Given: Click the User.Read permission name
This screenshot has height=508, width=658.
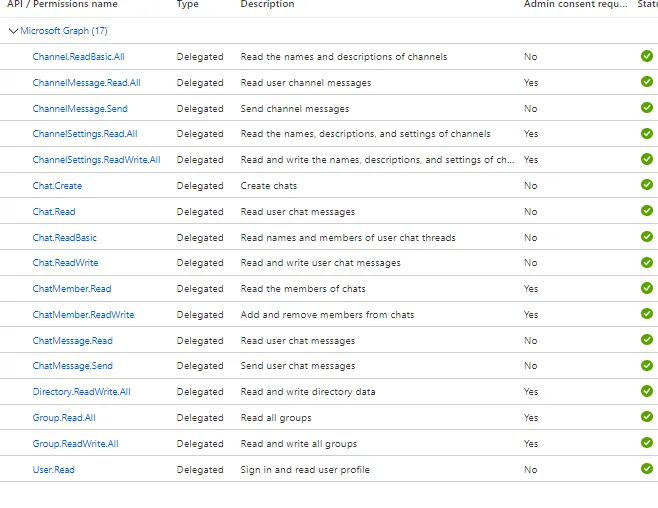Looking at the screenshot, I should click(x=53, y=470).
